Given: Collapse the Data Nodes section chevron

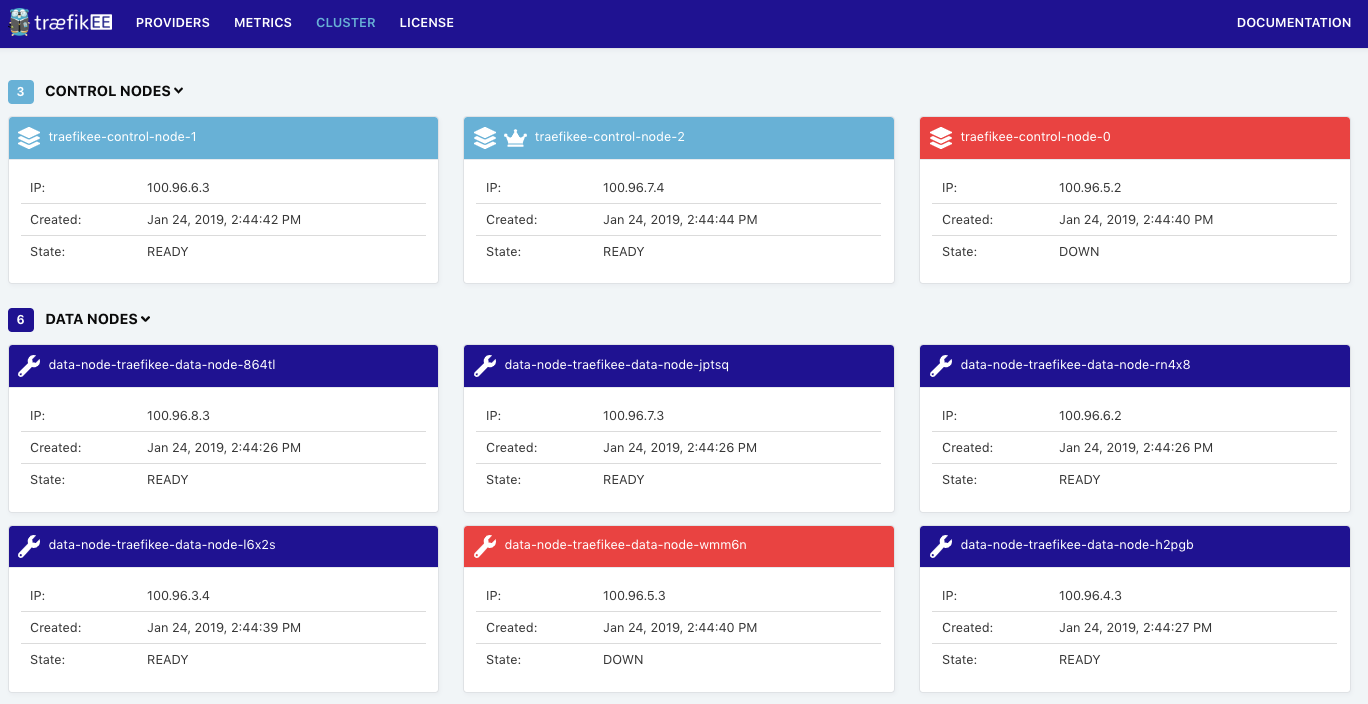Looking at the screenshot, I should click(145, 319).
